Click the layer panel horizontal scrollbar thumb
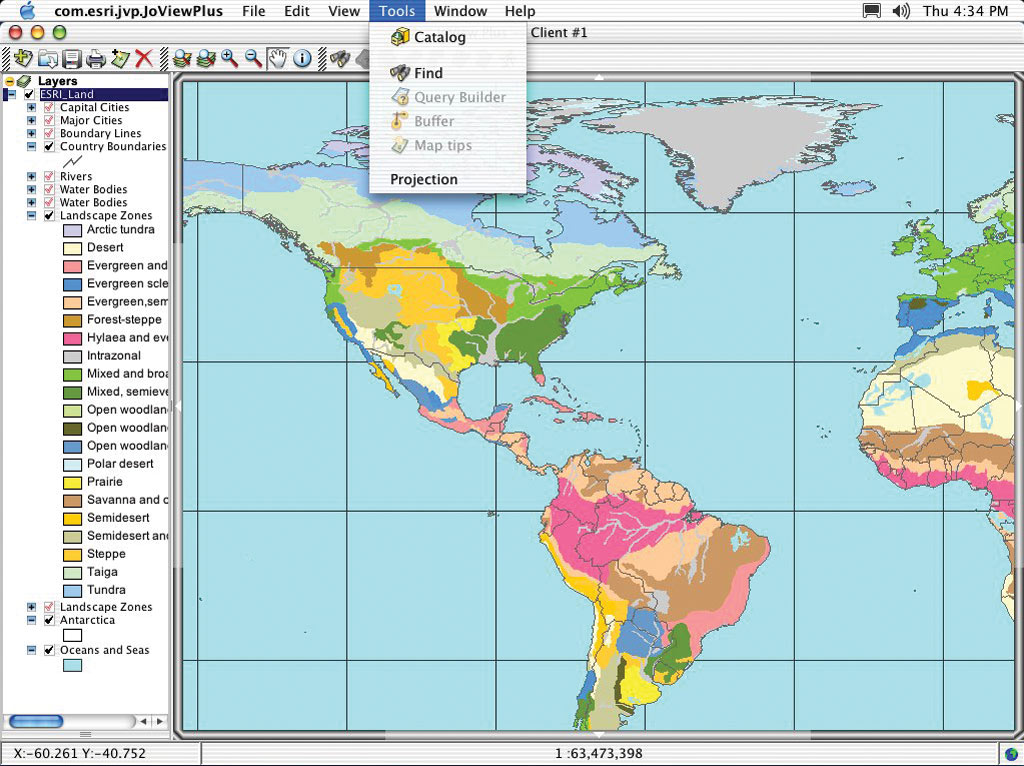1024x766 pixels. click(x=36, y=721)
